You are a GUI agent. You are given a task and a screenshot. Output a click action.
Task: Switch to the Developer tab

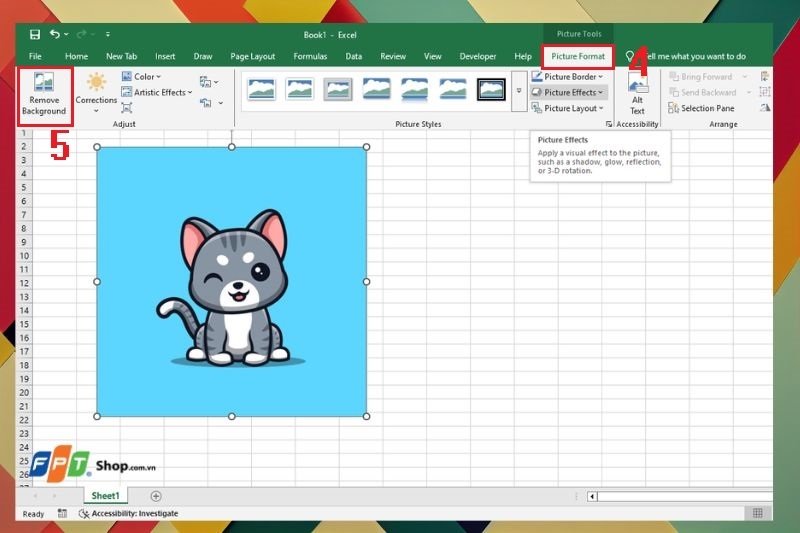coord(478,56)
